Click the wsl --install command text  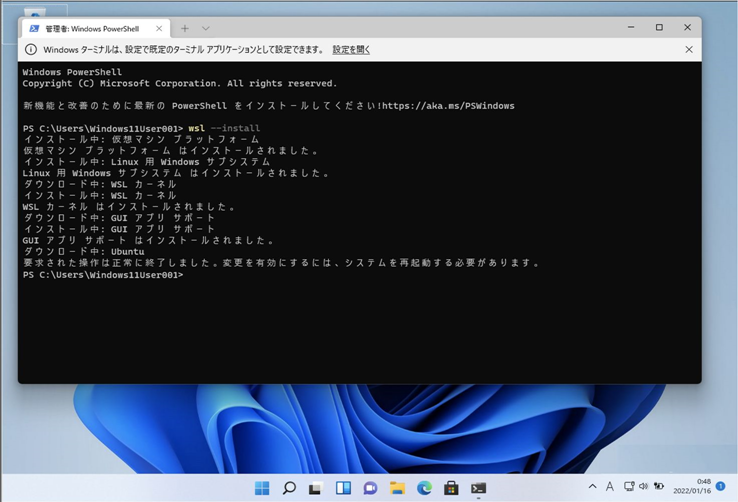(x=224, y=128)
